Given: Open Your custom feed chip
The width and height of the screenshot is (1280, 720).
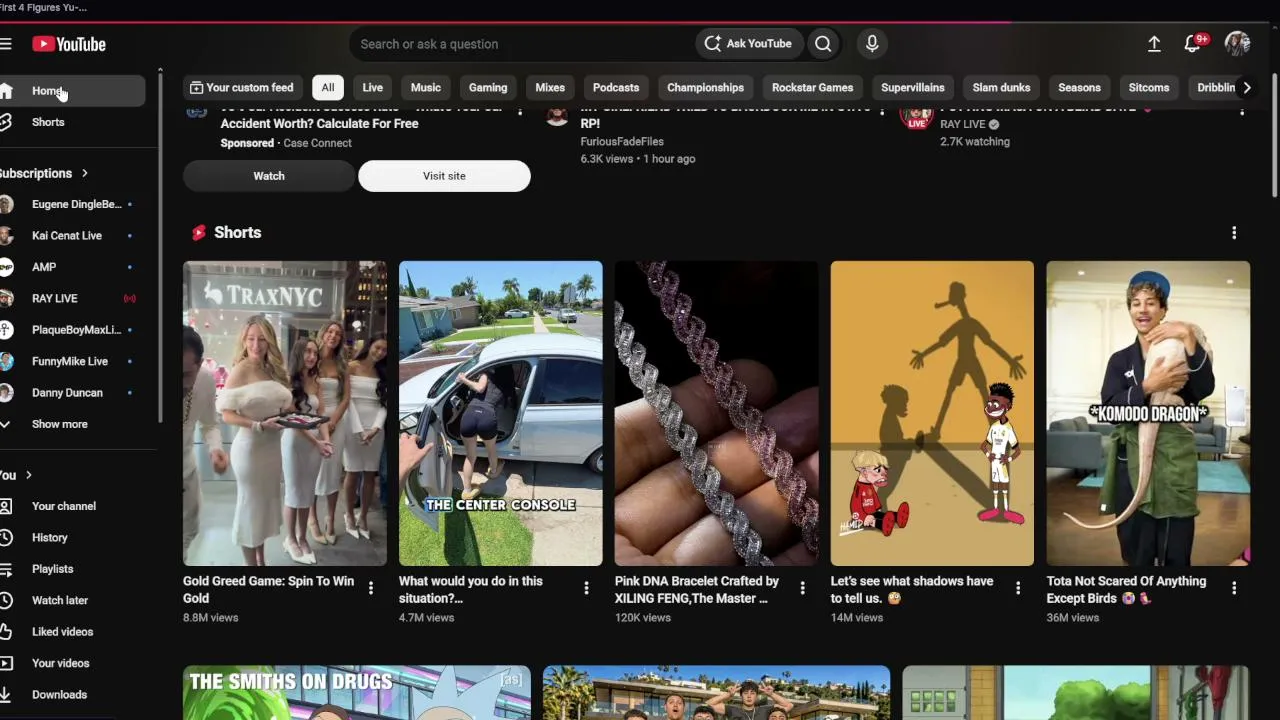Looking at the screenshot, I should click(242, 88).
